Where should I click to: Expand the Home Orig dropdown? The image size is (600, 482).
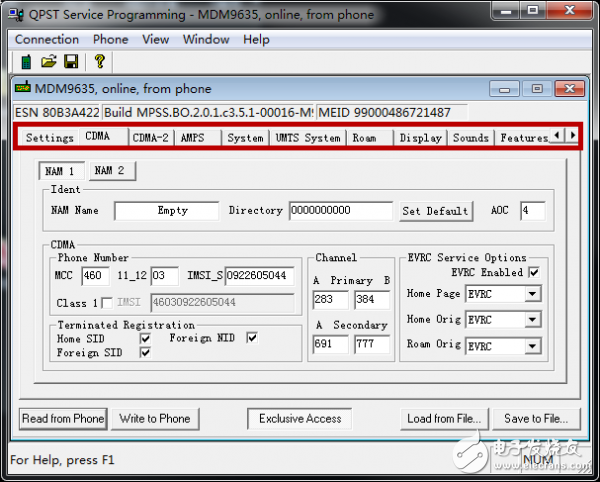[532, 320]
